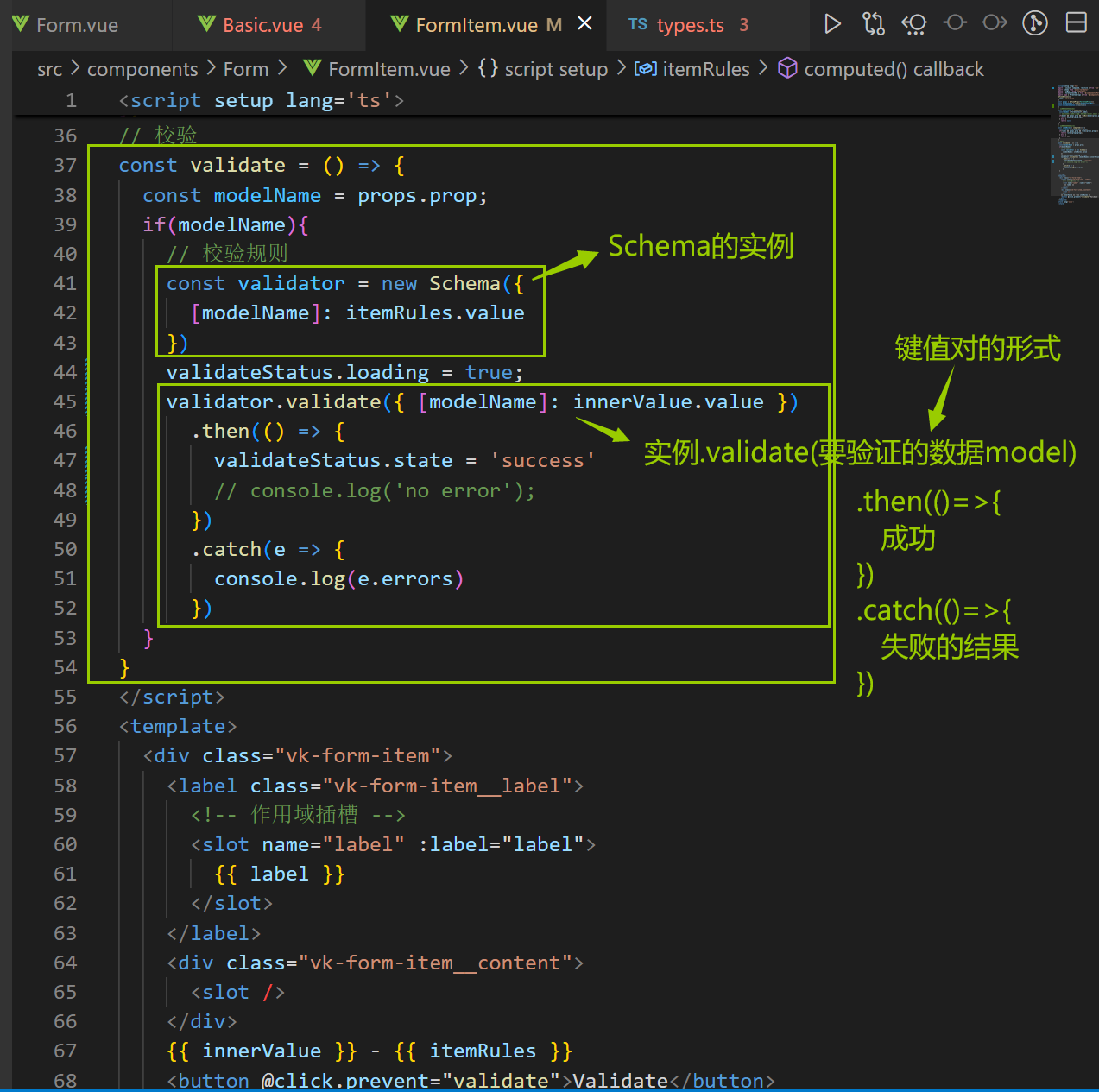Click the braces icon before script setup
The width and height of the screenshot is (1099, 1092).
coord(488,68)
